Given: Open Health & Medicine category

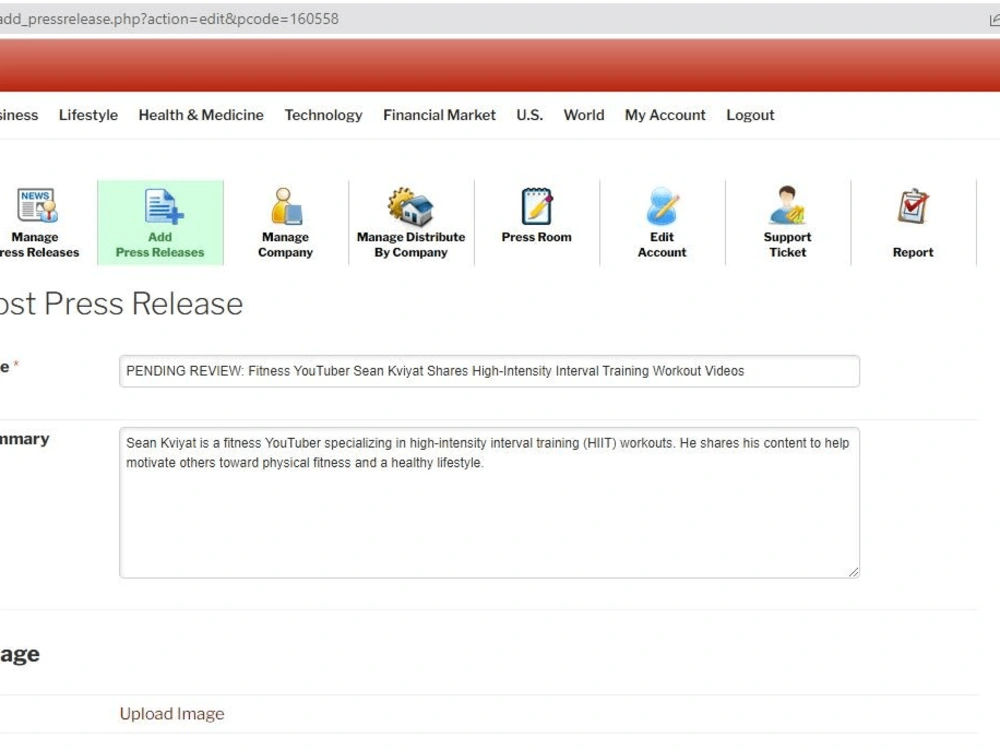Looking at the screenshot, I should coord(201,115).
